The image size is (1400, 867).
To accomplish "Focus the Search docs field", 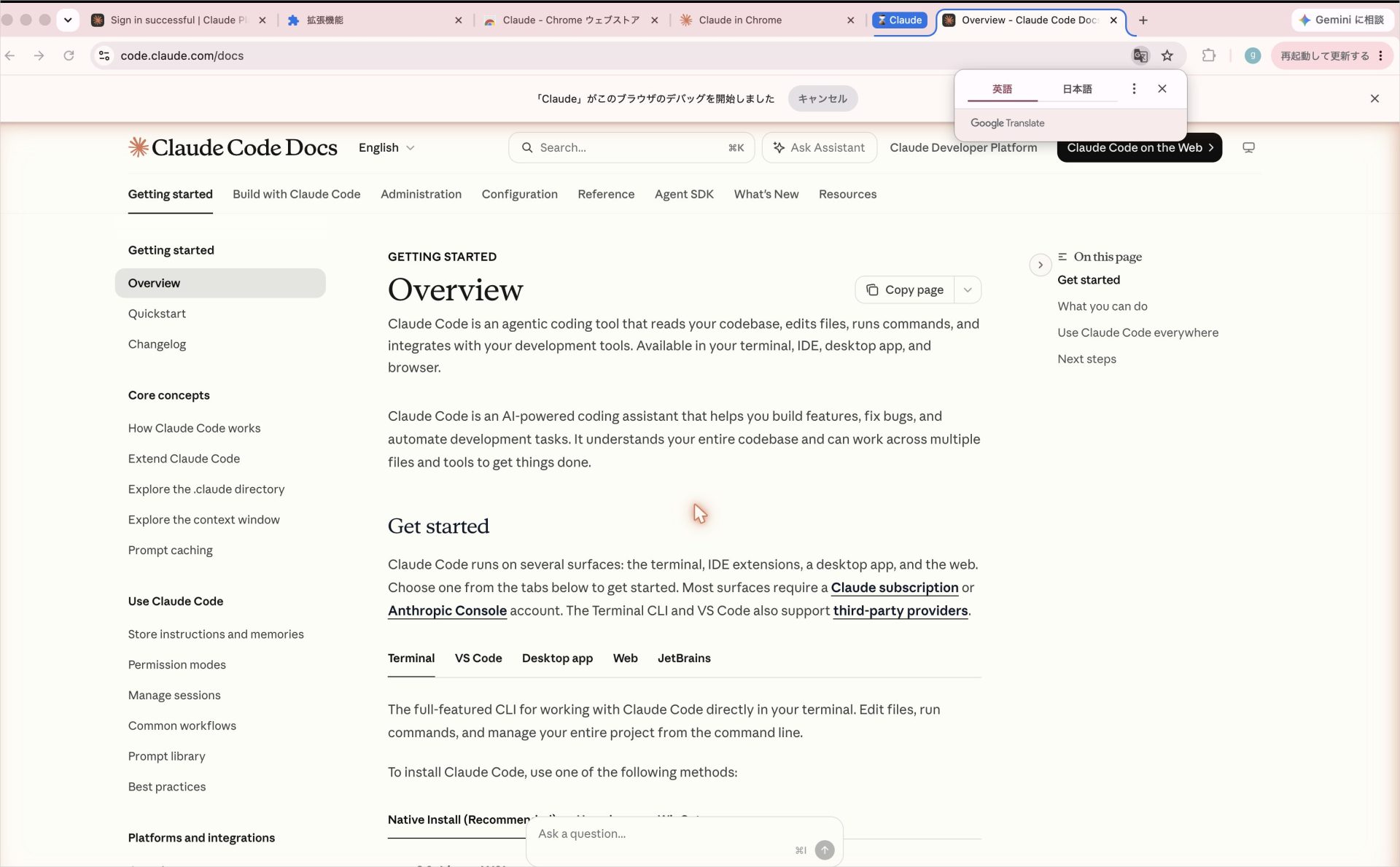I will coord(632,147).
